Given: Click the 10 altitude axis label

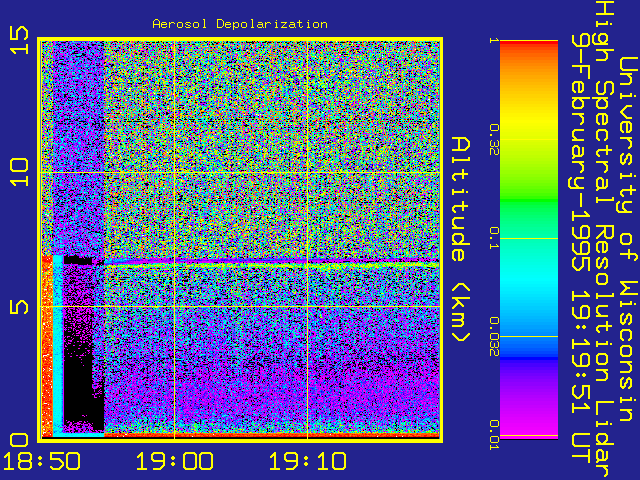Looking at the screenshot, I should pos(20,172).
